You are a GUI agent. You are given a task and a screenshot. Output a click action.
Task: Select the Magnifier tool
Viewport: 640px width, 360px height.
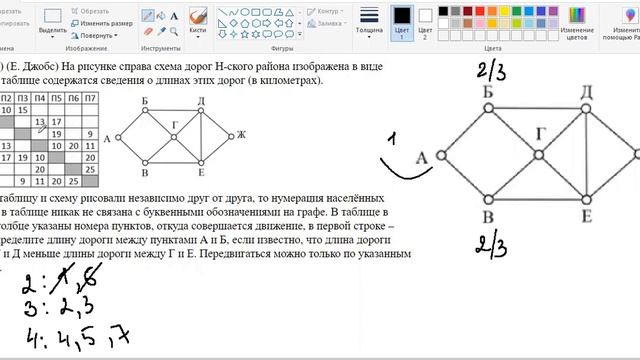[x=174, y=31]
